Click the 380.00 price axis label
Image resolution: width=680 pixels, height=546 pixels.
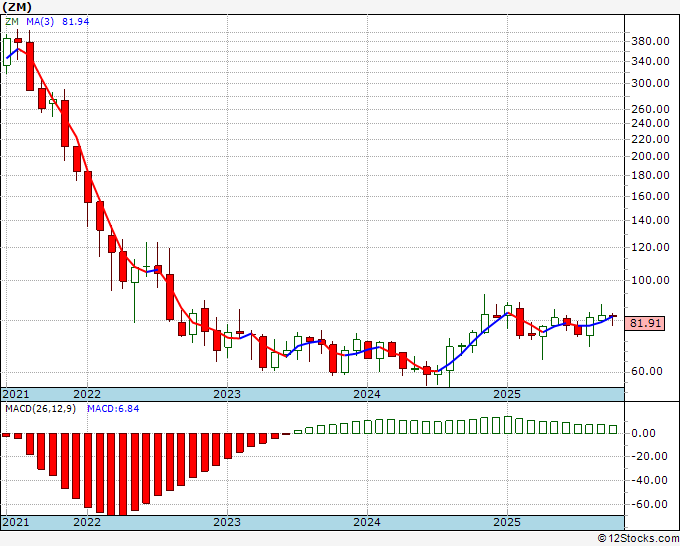tap(650, 42)
